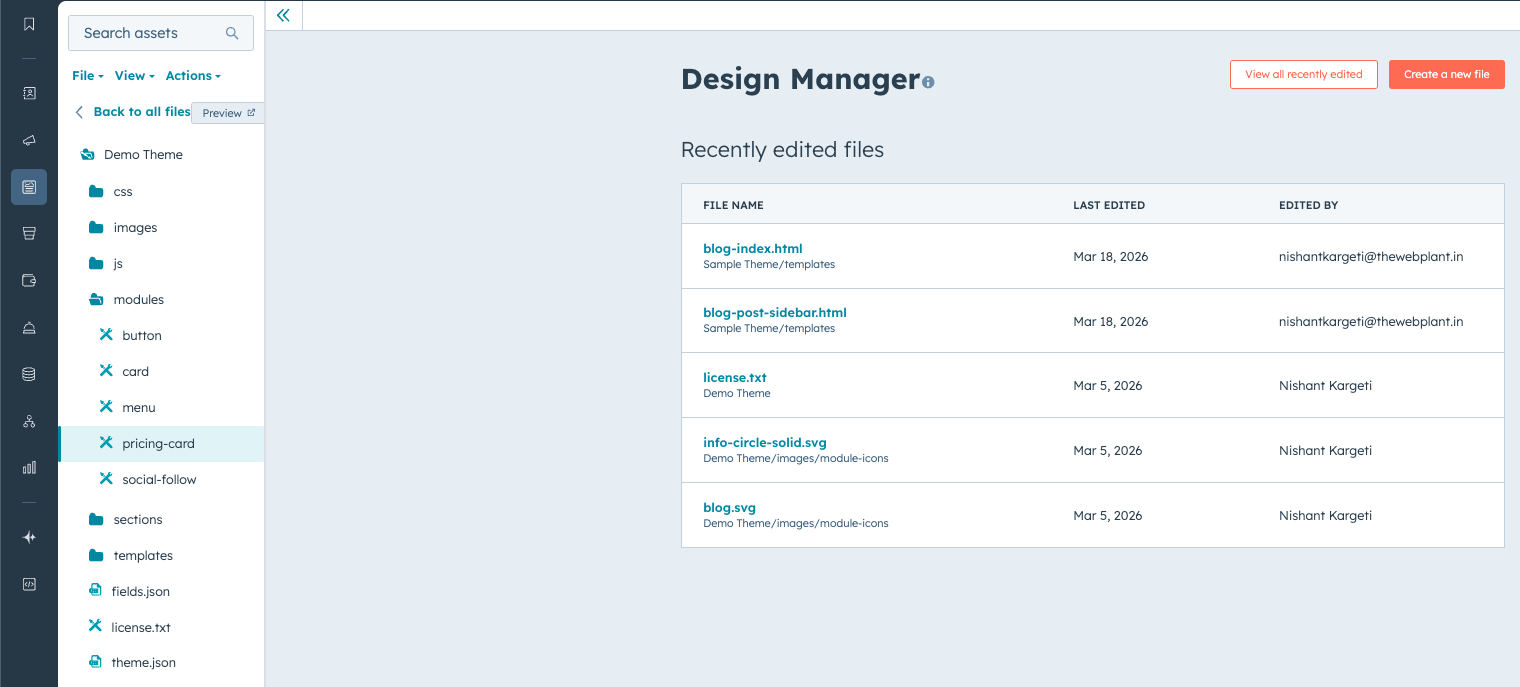Click Sample Theme/templates path under blog-index.html

[x=769, y=264]
